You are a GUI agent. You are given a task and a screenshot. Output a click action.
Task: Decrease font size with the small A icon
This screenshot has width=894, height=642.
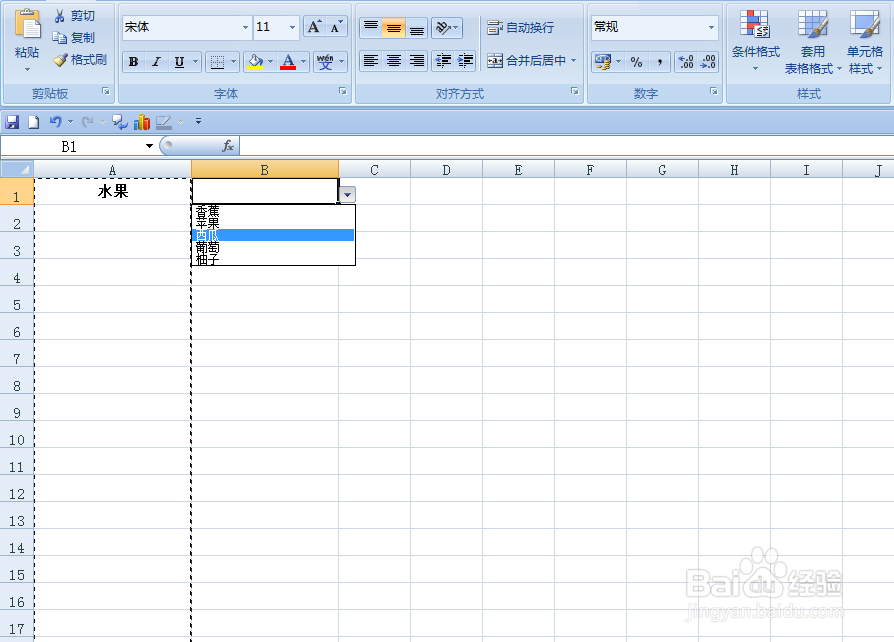[336, 27]
